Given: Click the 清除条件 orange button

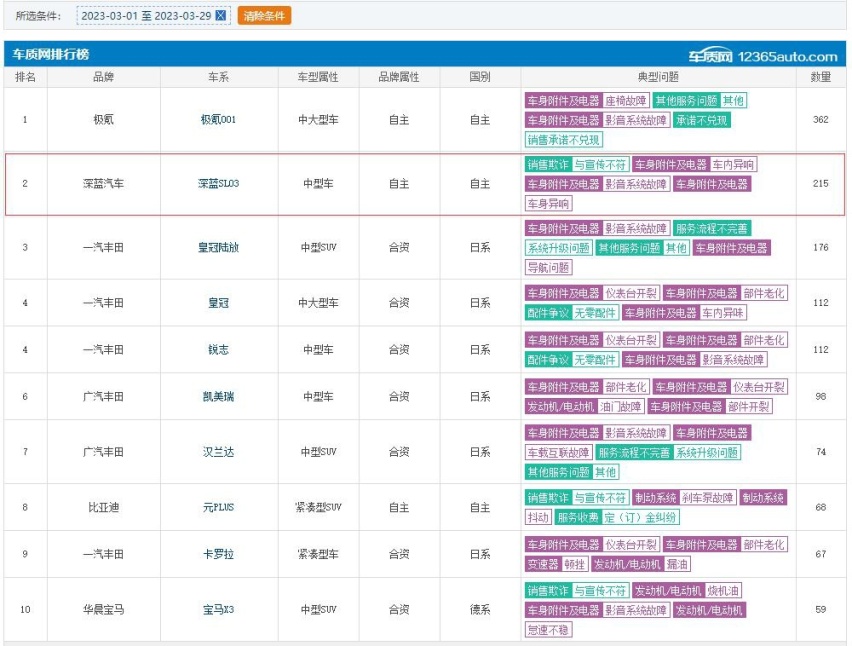Looking at the screenshot, I should 264,16.
